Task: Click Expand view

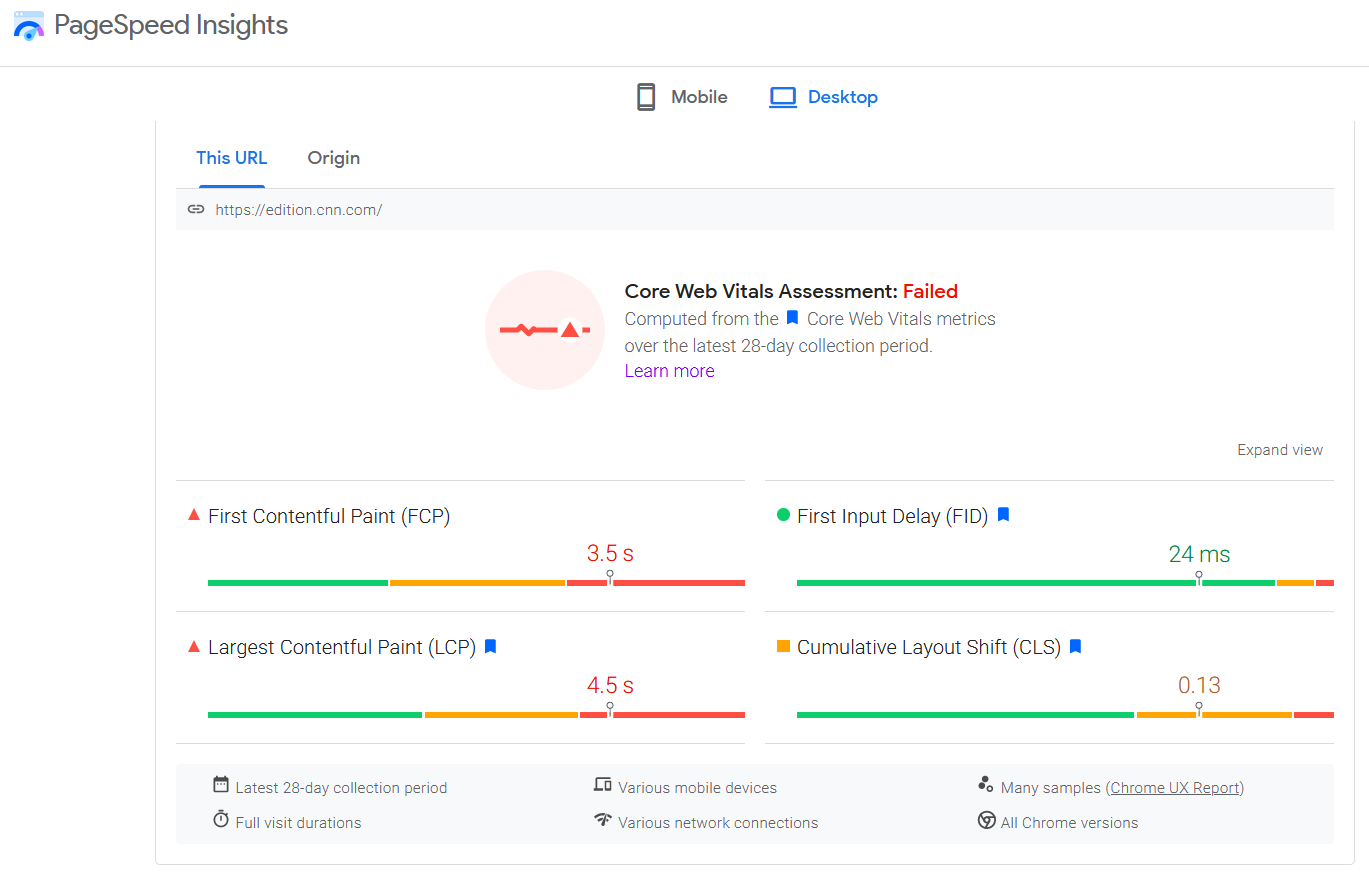Action: pyautogui.click(x=1280, y=450)
